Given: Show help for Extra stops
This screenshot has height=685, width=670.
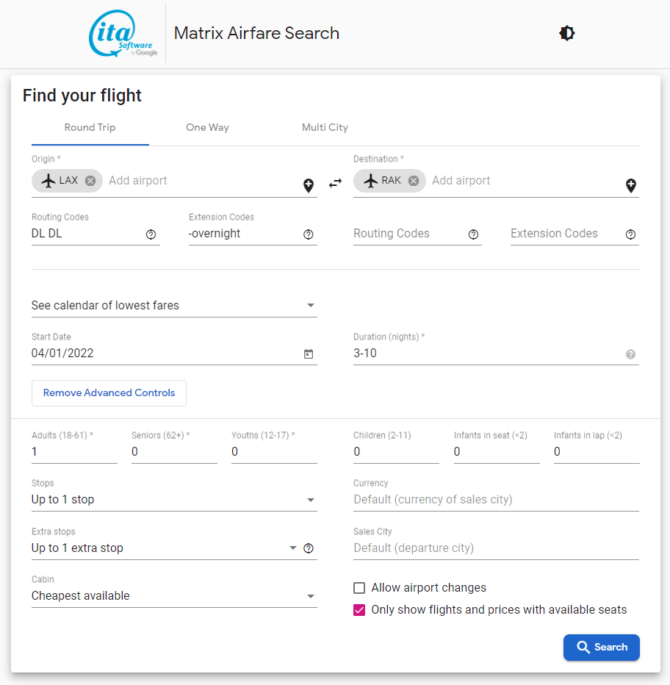Looking at the screenshot, I should (308, 548).
